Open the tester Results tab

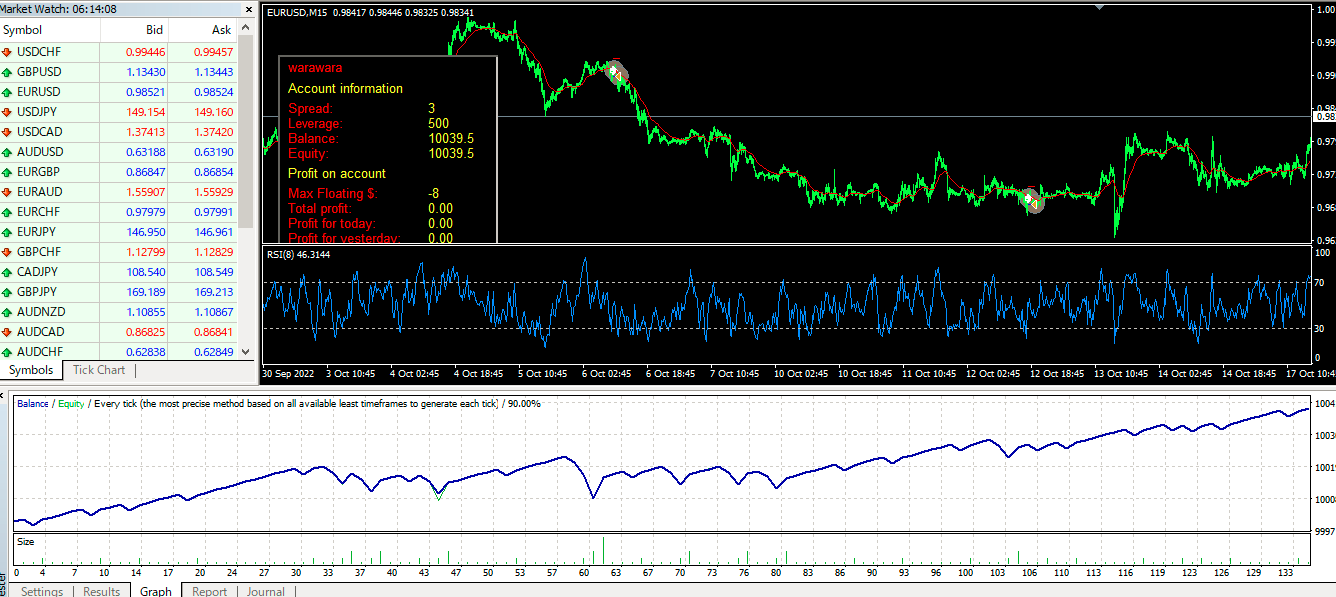tap(101, 591)
